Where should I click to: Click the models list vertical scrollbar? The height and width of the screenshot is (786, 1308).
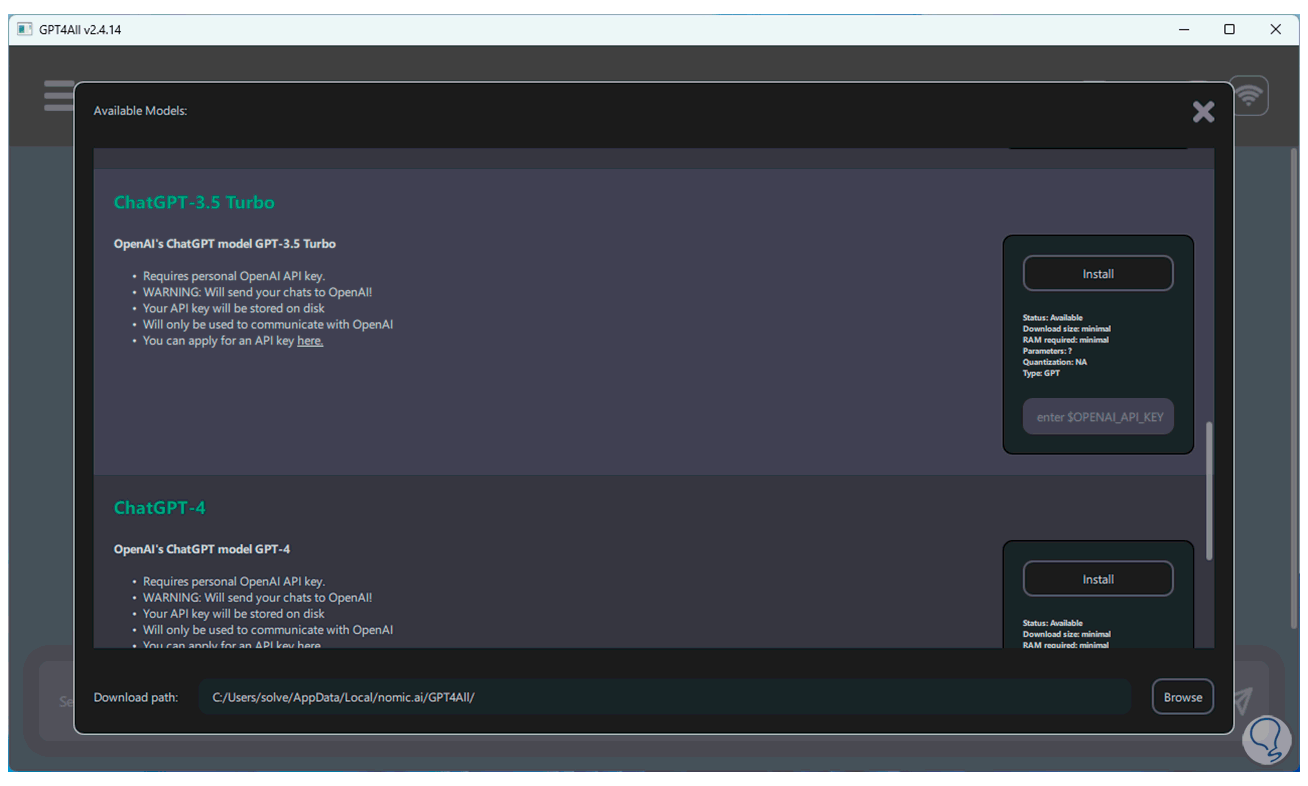[x=1210, y=490]
